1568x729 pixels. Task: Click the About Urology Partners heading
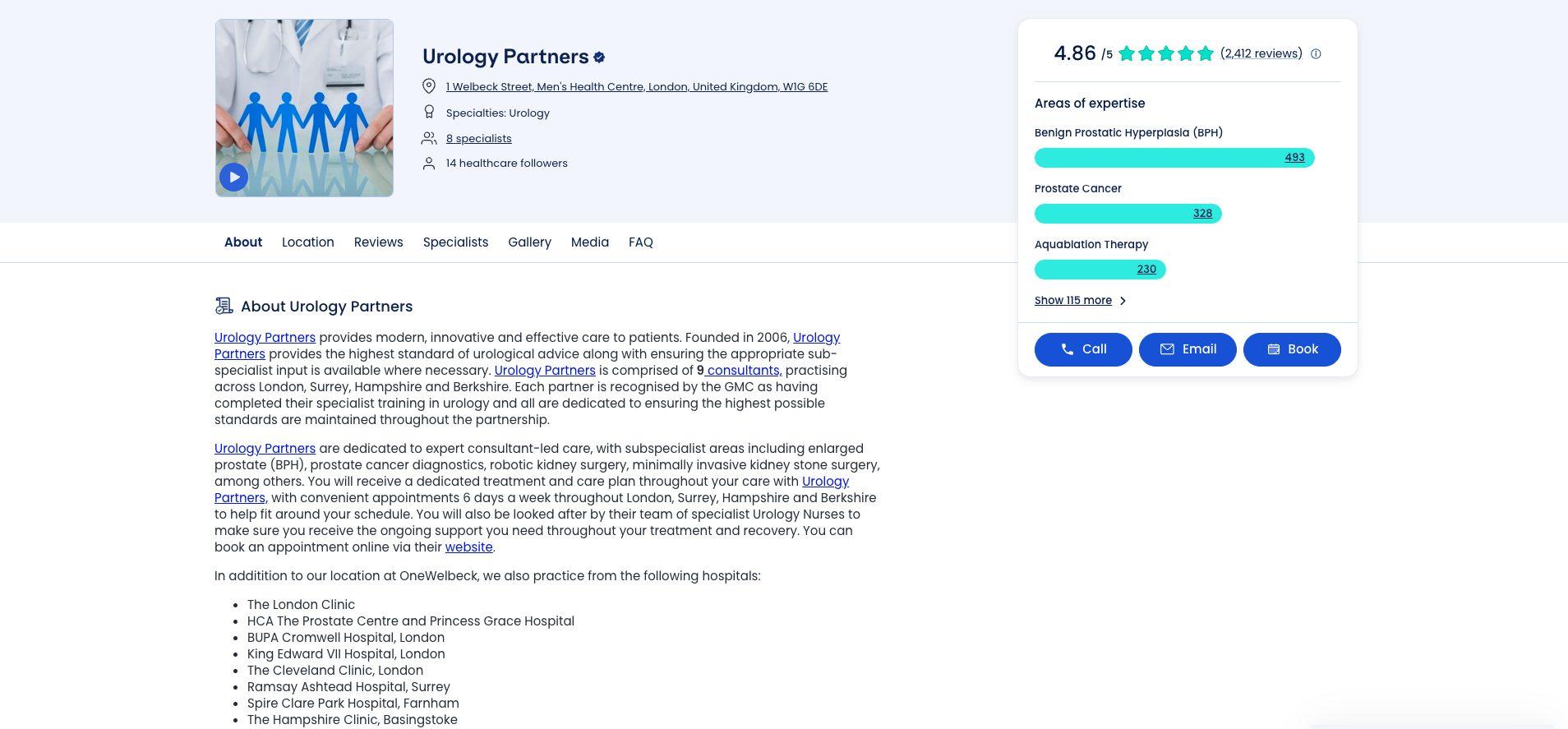pyautogui.click(x=327, y=307)
